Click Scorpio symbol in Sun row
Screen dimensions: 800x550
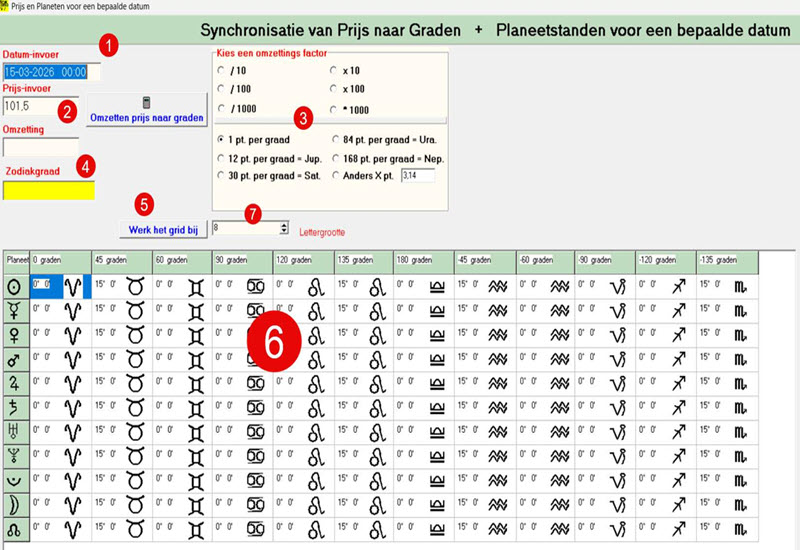[740, 287]
